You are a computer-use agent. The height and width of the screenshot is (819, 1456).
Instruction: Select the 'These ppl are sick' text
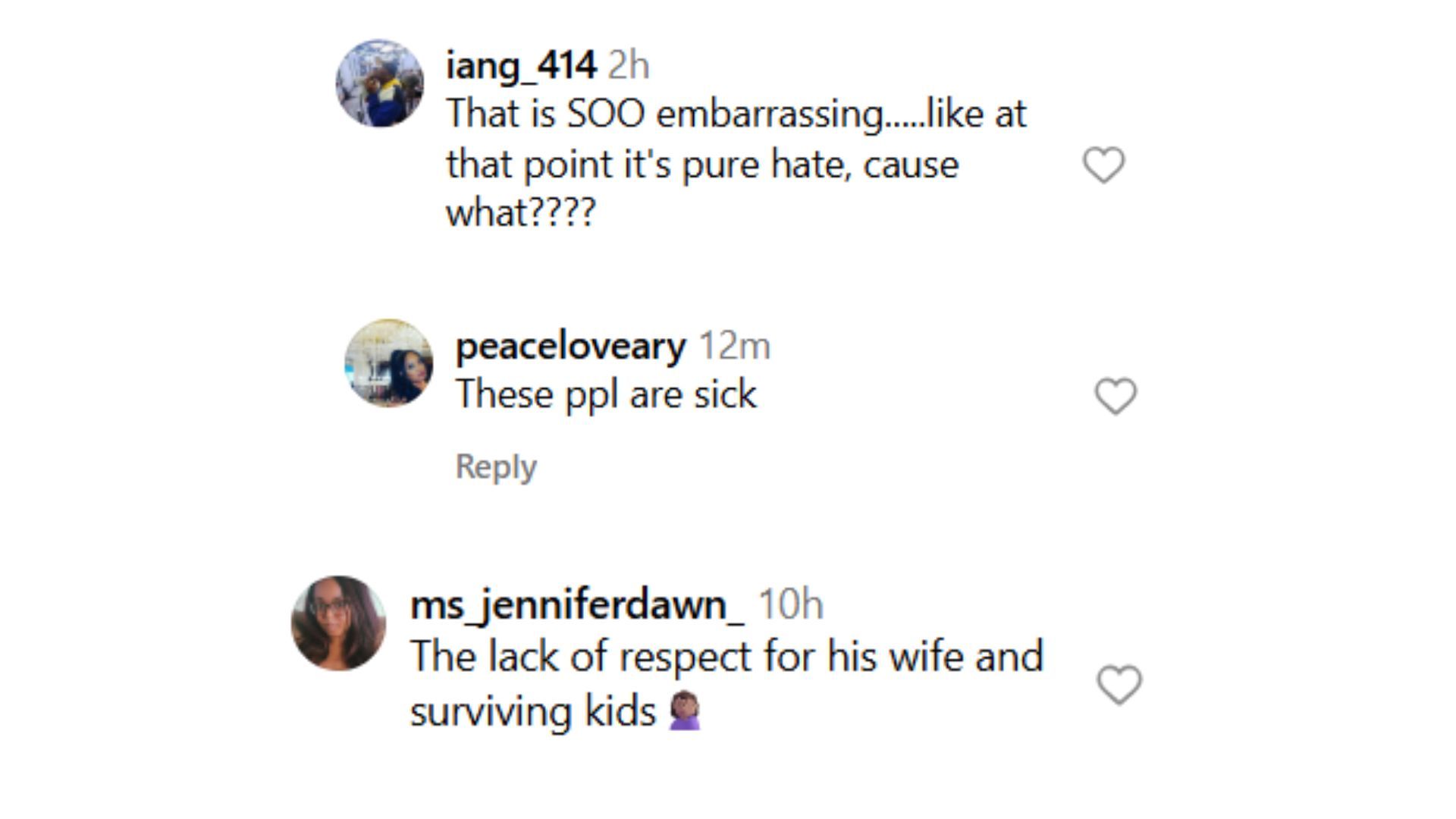pyautogui.click(x=606, y=394)
